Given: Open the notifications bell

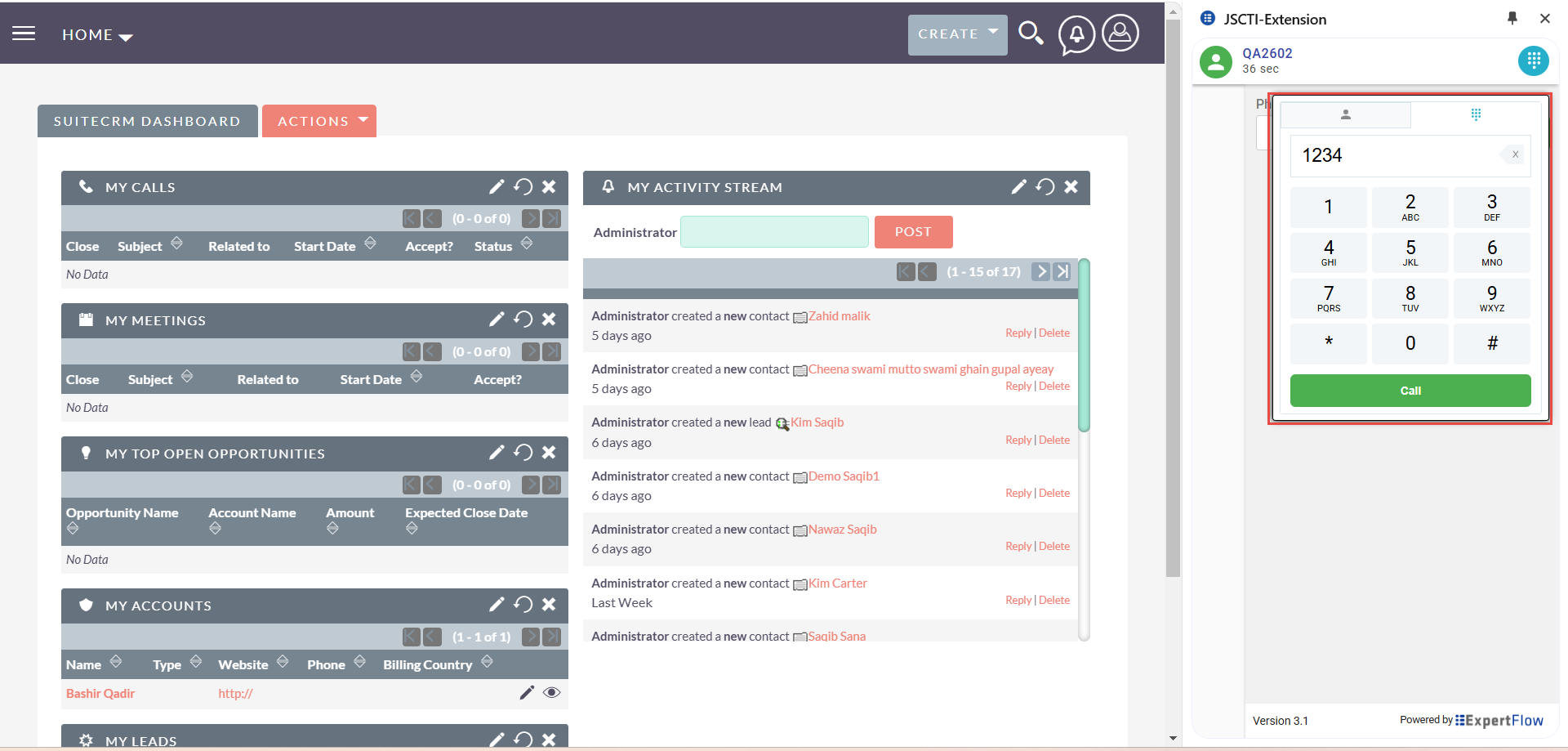Looking at the screenshot, I should point(1076,34).
